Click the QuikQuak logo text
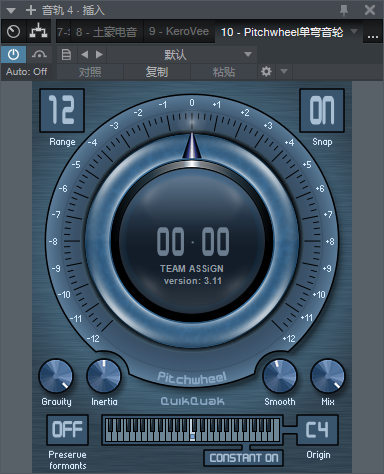Viewport: 384px width, 474px height. (192, 401)
